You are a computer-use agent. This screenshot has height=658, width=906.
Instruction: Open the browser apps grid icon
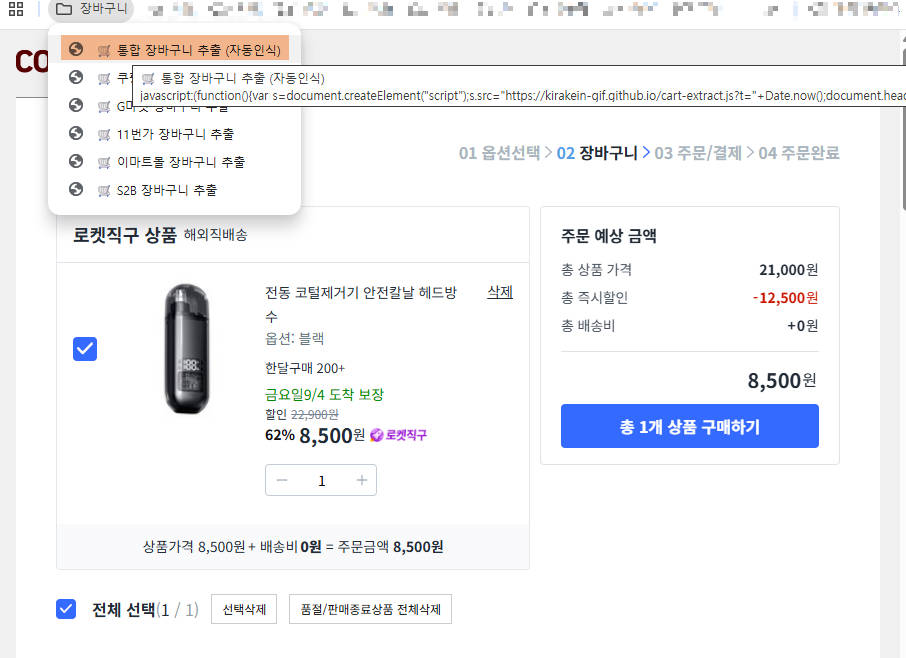(16, 9)
